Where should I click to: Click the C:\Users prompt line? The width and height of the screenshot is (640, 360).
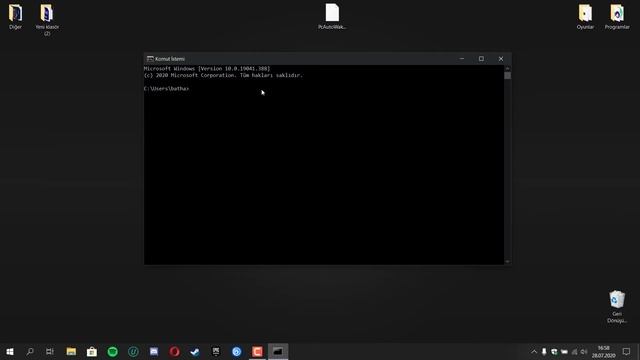click(167, 89)
